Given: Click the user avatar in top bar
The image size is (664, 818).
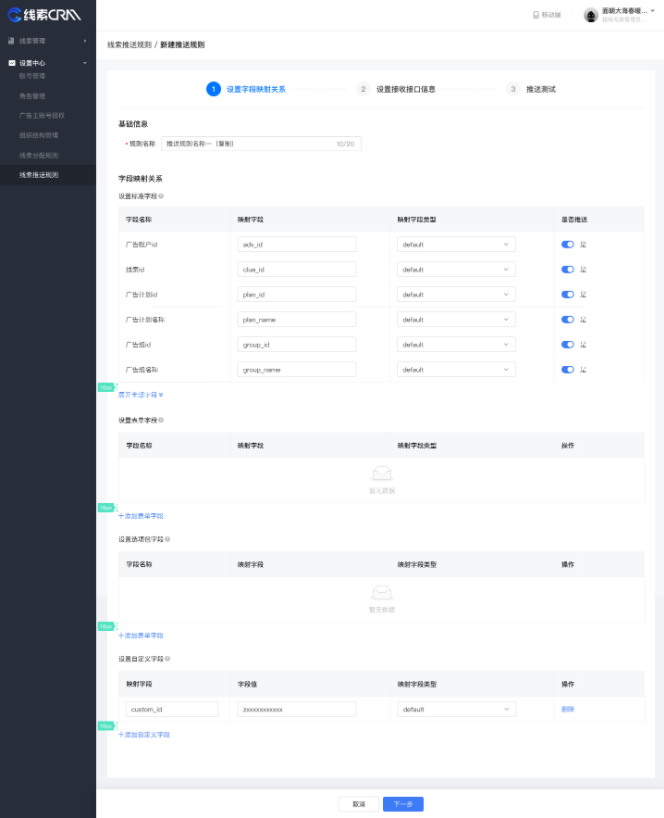Looking at the screenshot, I should 591,15.
